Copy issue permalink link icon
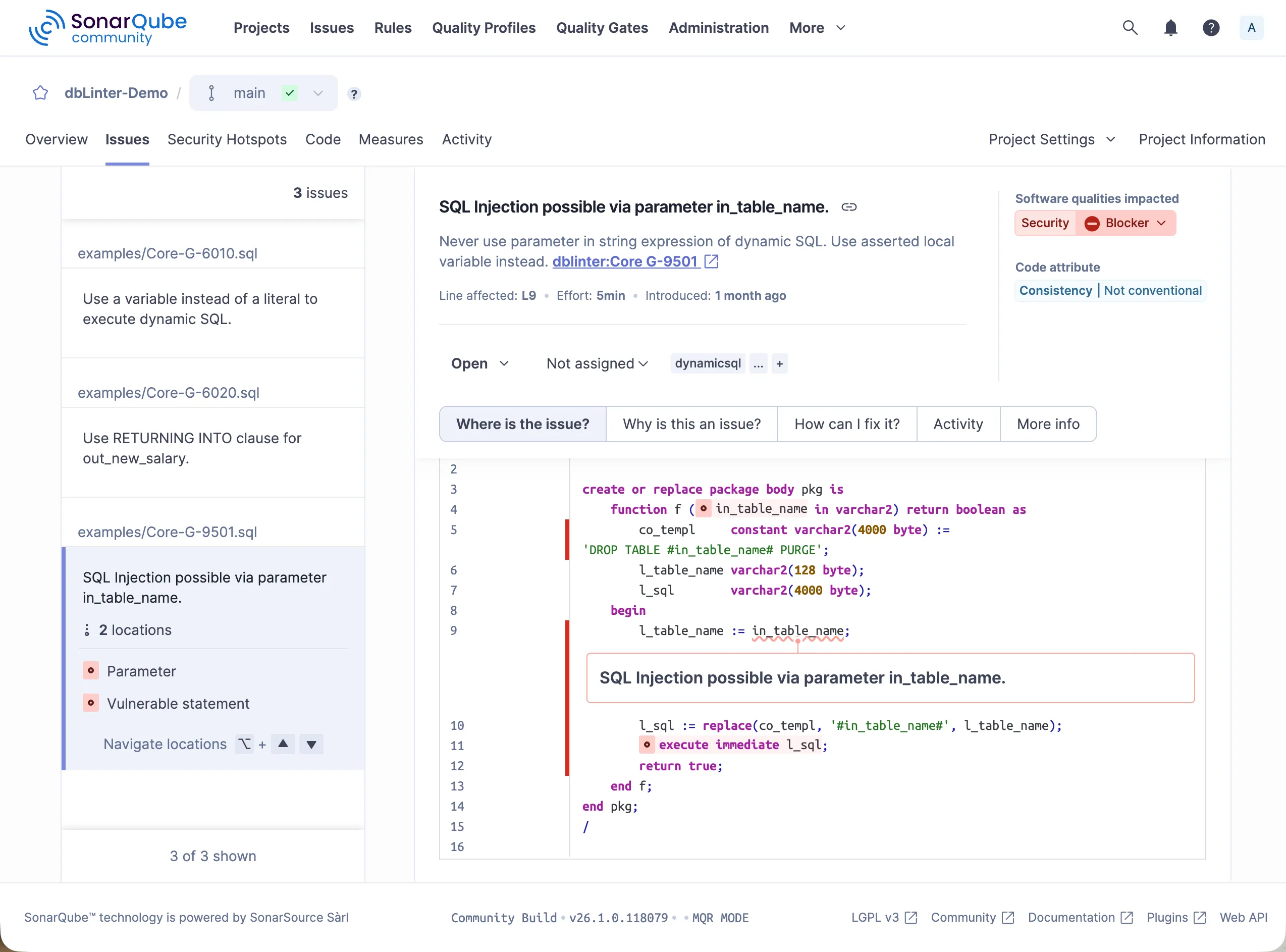The width and height of the screenshot is (1286, 952). tap(849, 207)
